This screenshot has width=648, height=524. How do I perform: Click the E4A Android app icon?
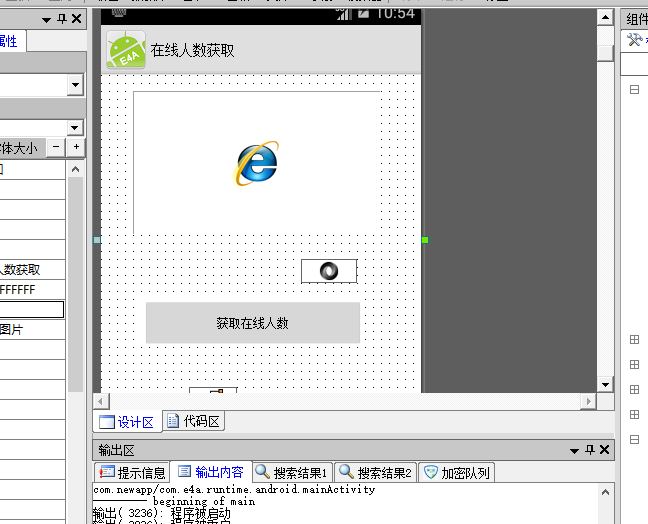tap(126, 51)
